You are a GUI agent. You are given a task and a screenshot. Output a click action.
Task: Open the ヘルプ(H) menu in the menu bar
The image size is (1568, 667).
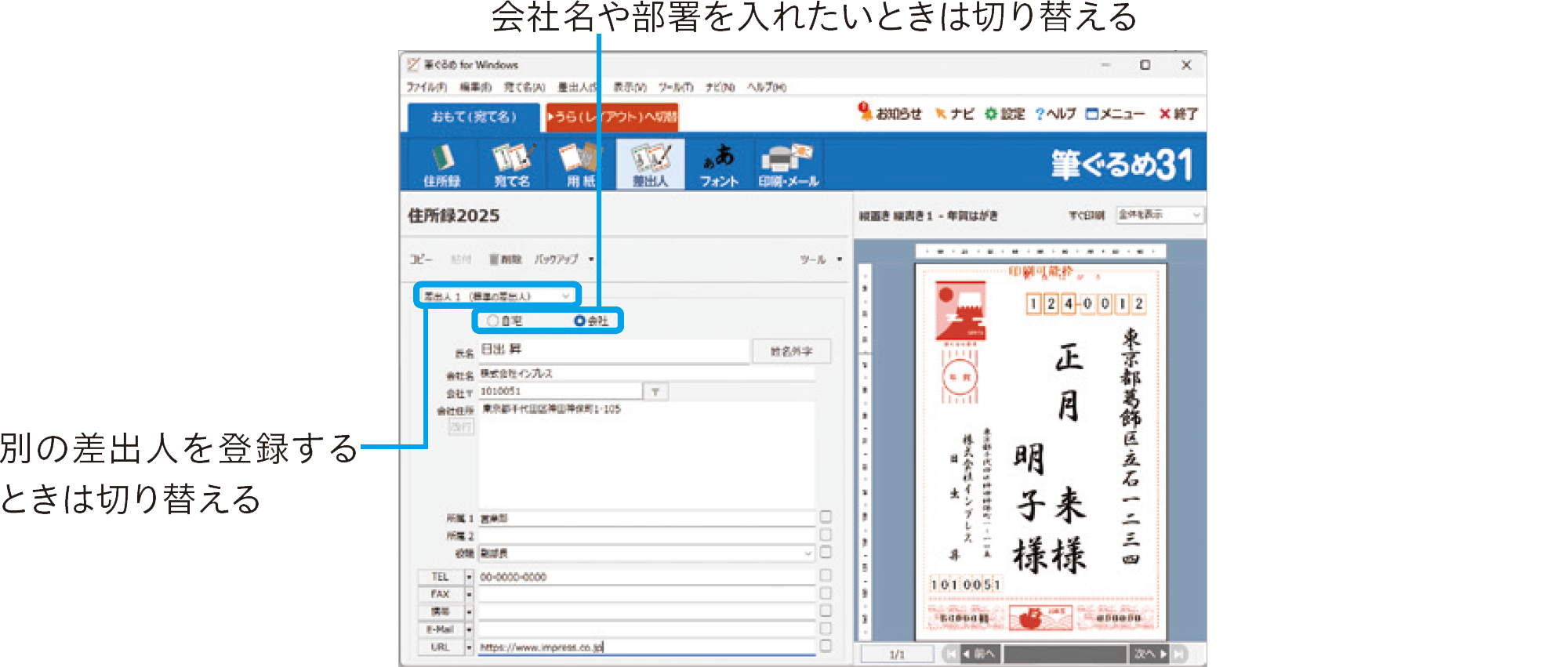(x=766, y=87)
